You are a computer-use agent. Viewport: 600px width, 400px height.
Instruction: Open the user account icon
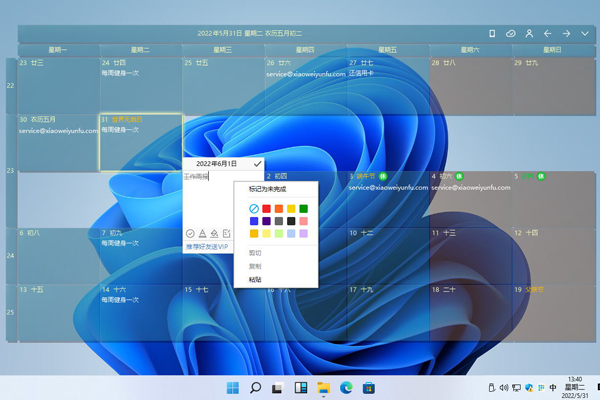point(529,34)
